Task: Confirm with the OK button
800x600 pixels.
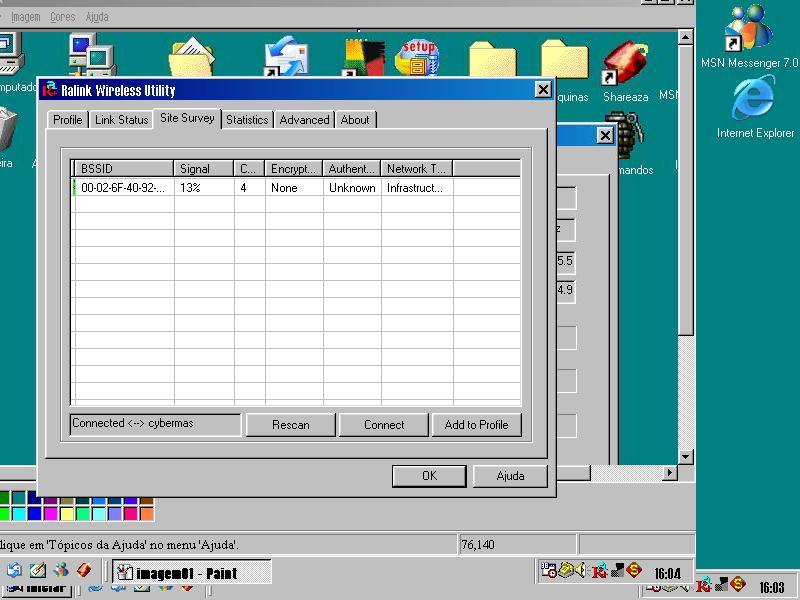Action: coord(429,476)
